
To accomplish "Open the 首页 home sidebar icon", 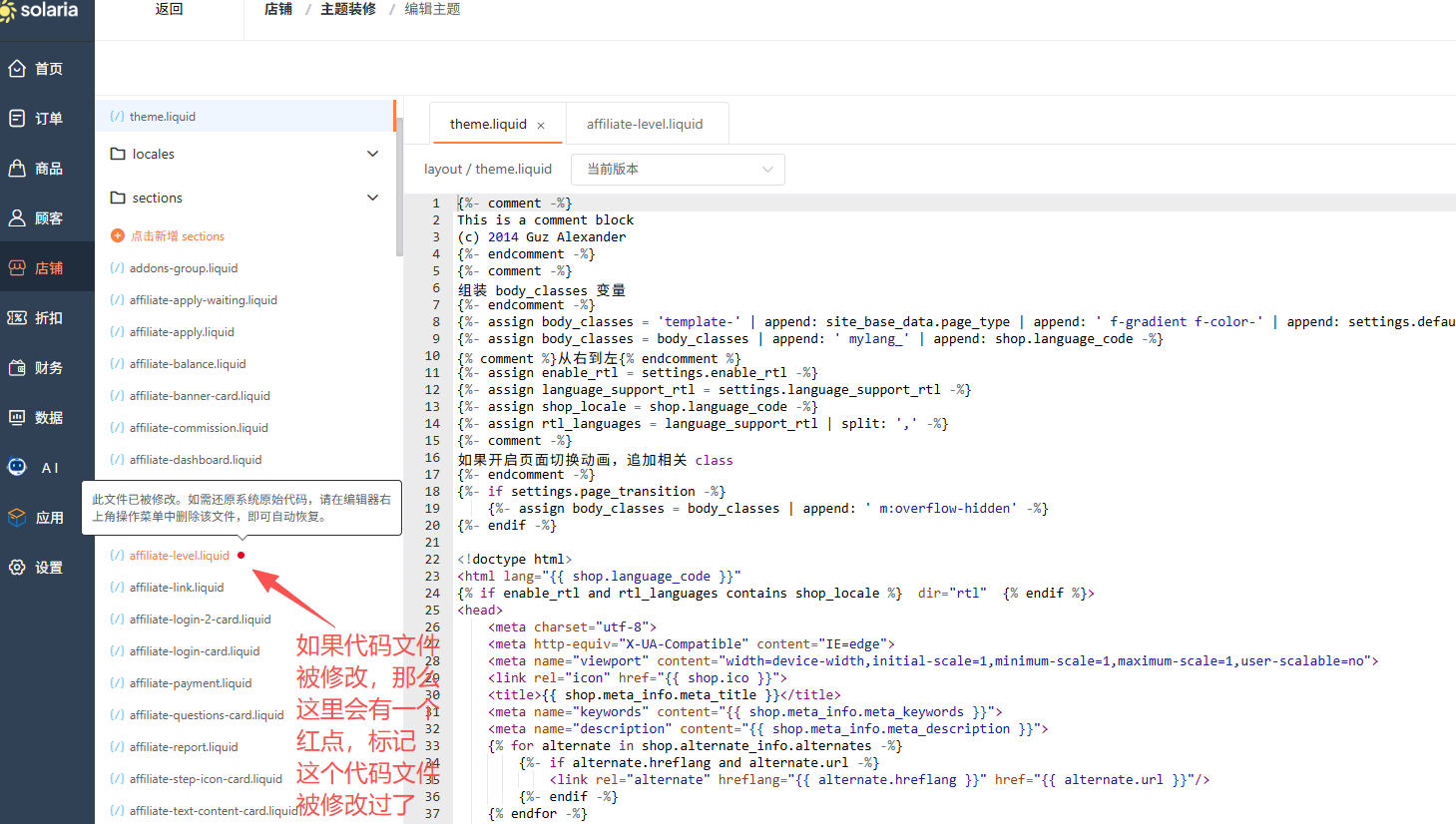I will point(17,69).
